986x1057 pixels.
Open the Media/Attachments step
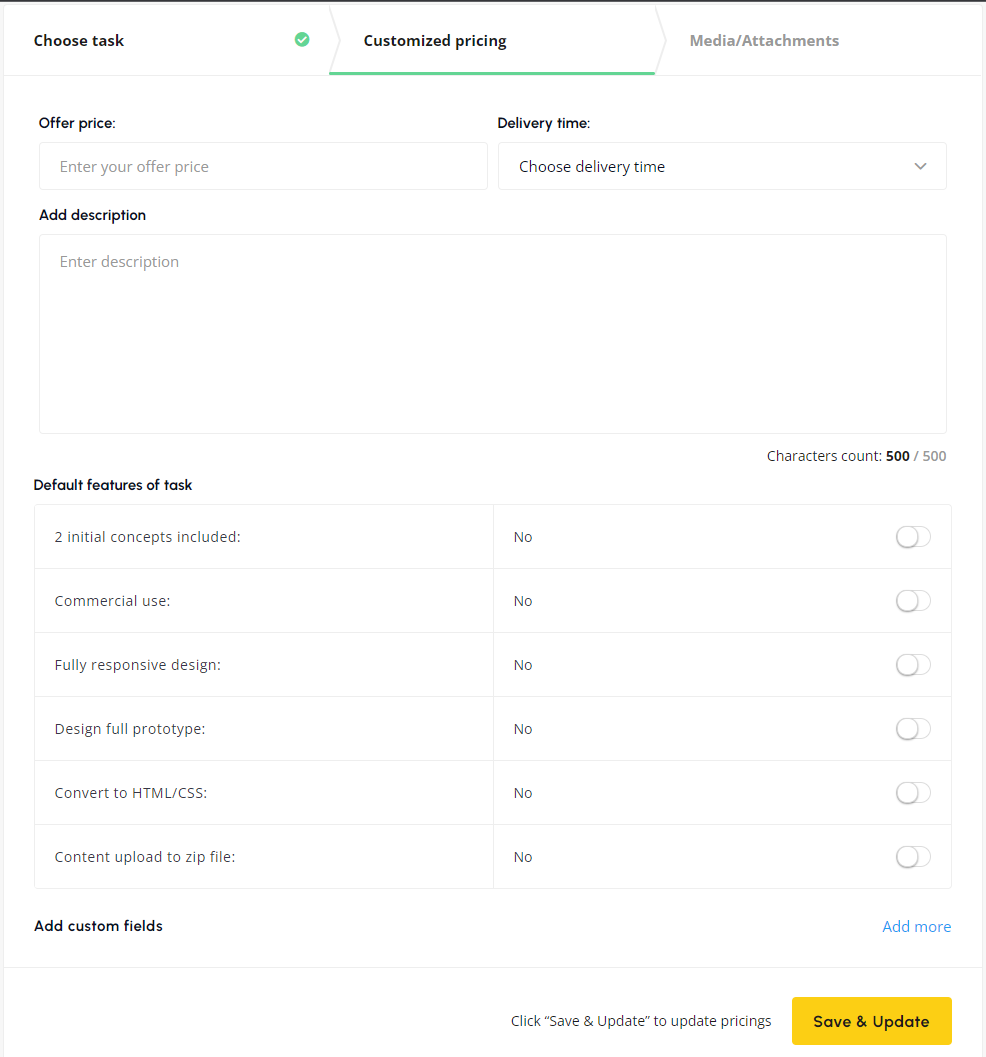(x=764, y=41)
